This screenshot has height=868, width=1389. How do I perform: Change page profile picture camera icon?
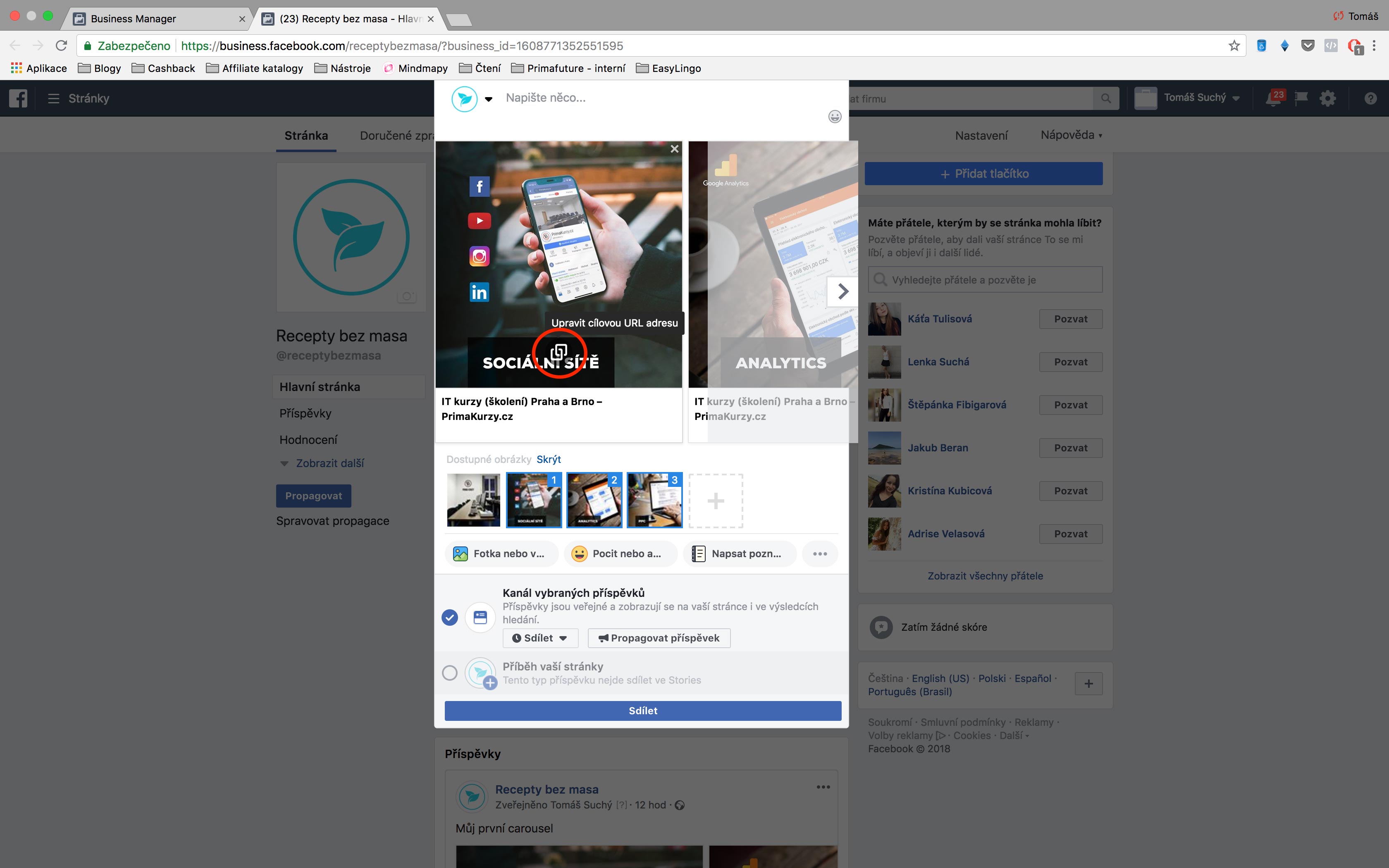406,296
